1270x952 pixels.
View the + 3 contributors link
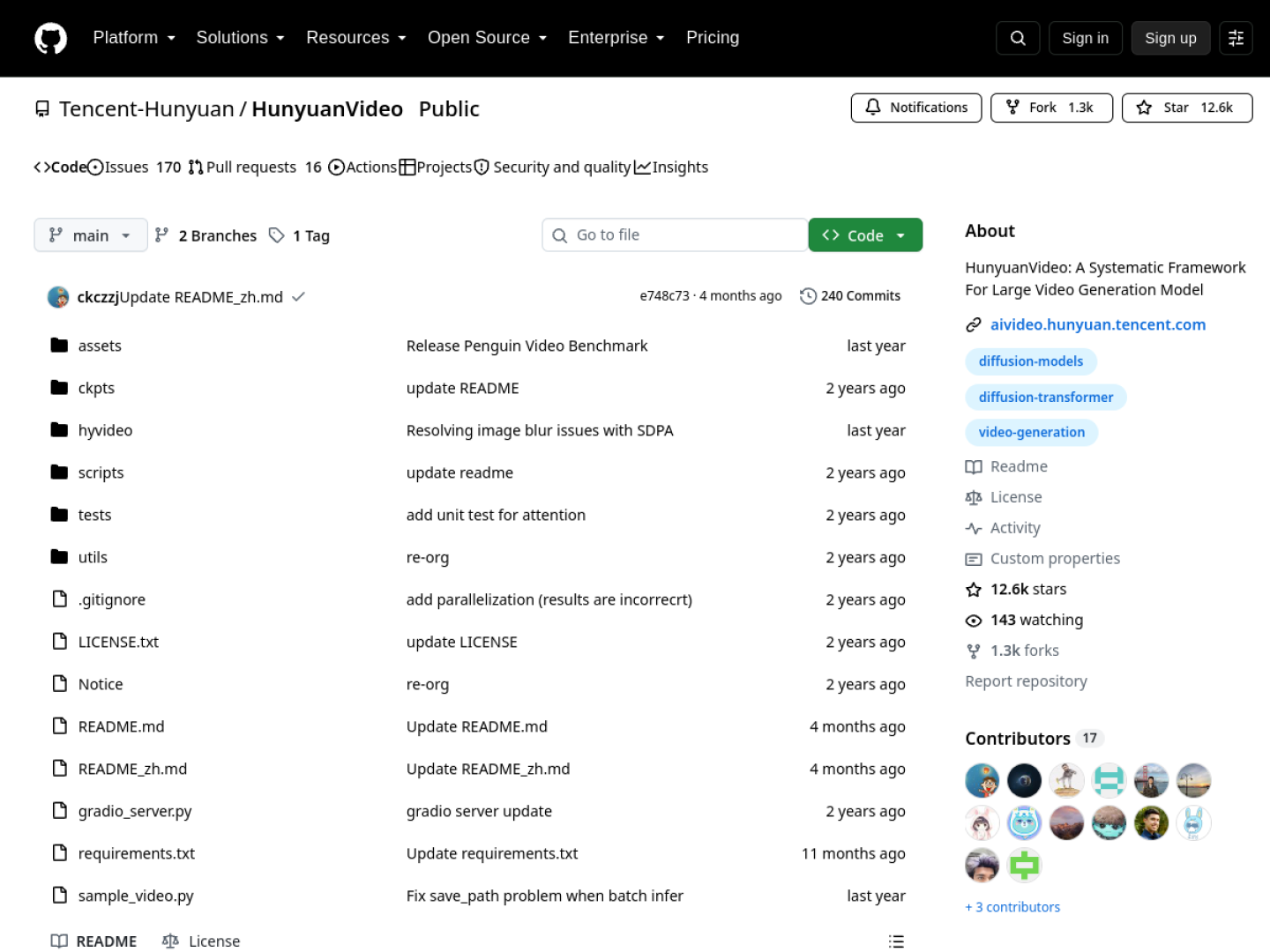point(1013,907)
